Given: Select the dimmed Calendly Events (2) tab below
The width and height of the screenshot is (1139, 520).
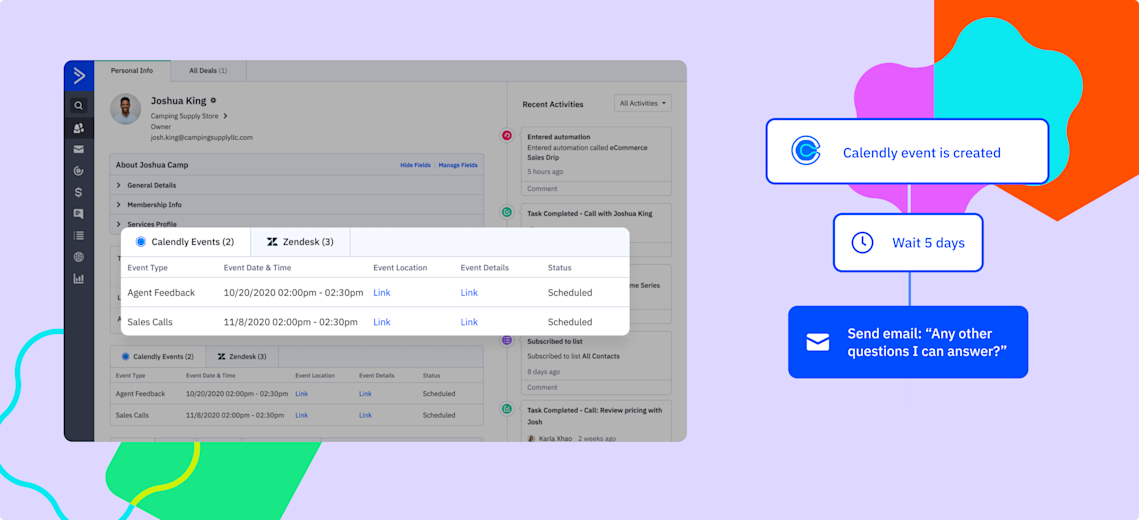Looking at the screenshot, I should tap(158, 357).
